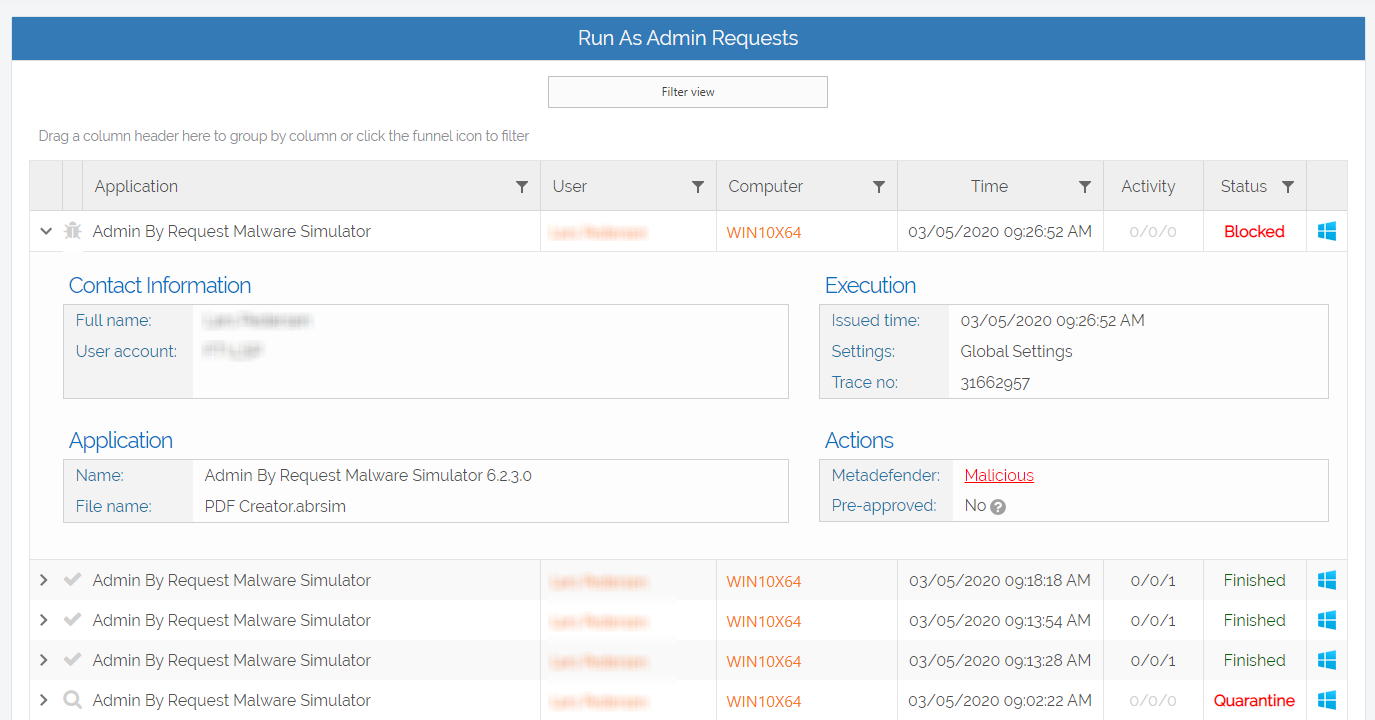This screenshot has height=720, width=1375.
Task: Click WIN10X64 computer link in the Blocked row
Action: 763,233
